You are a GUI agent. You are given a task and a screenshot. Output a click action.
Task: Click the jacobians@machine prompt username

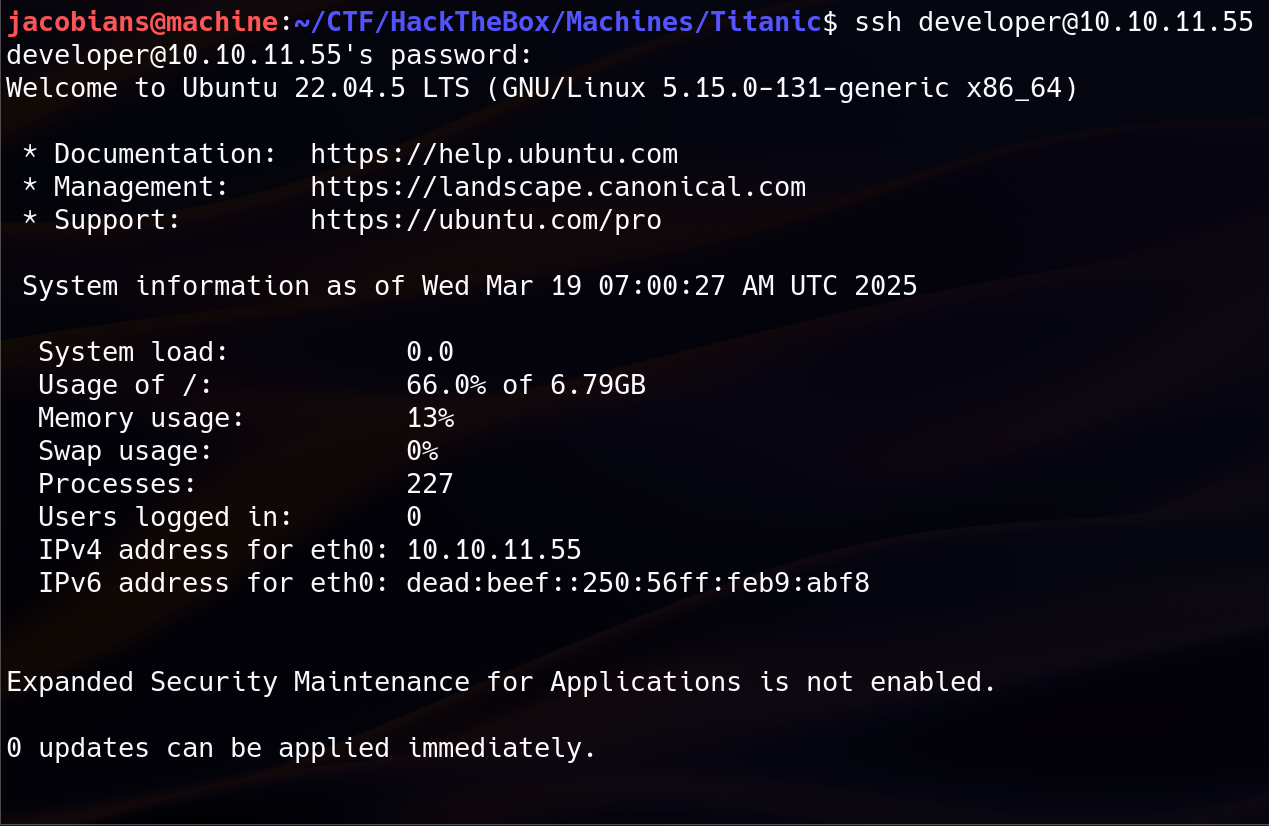coord(142,22)
